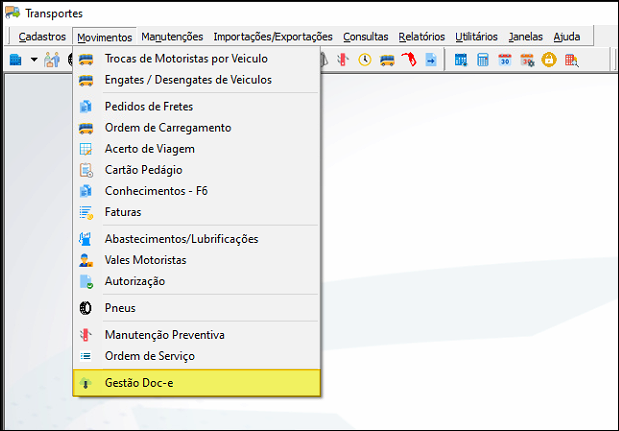Viewport: 619px width, 431px height.
Task: Choose Autorização menu entry
Action: [197, 281]
